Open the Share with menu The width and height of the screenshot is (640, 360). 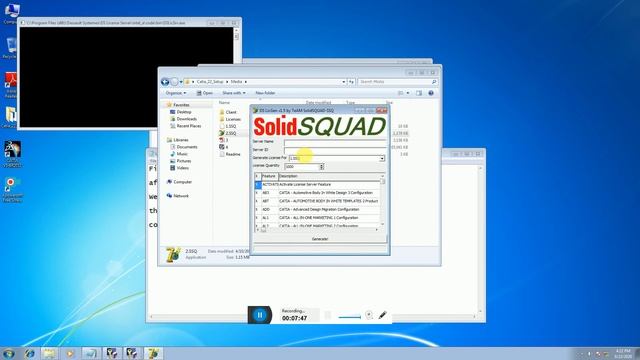tap(234, 93)
